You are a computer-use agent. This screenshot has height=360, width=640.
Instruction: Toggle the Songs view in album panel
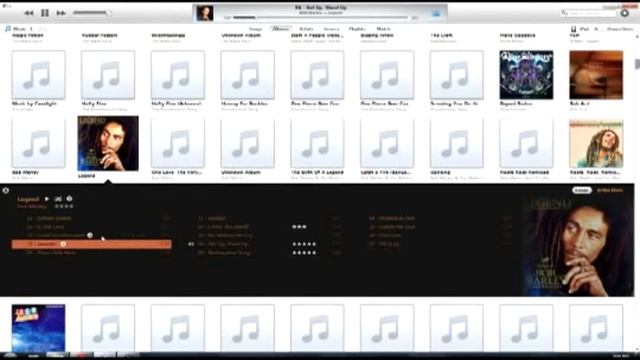pyautogui.click(x=581, y=190)
